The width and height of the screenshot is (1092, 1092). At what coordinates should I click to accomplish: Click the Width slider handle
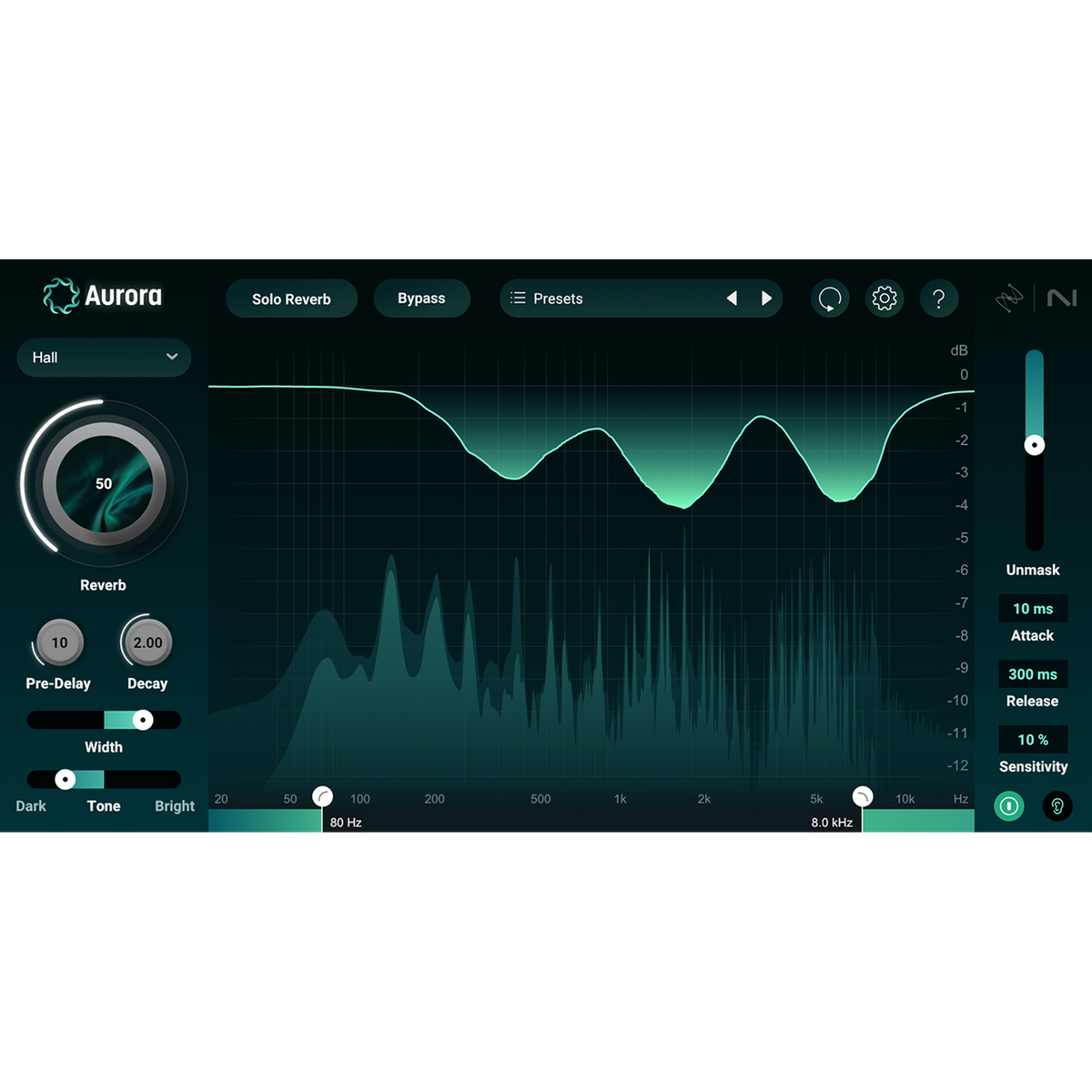coord(143,720)
